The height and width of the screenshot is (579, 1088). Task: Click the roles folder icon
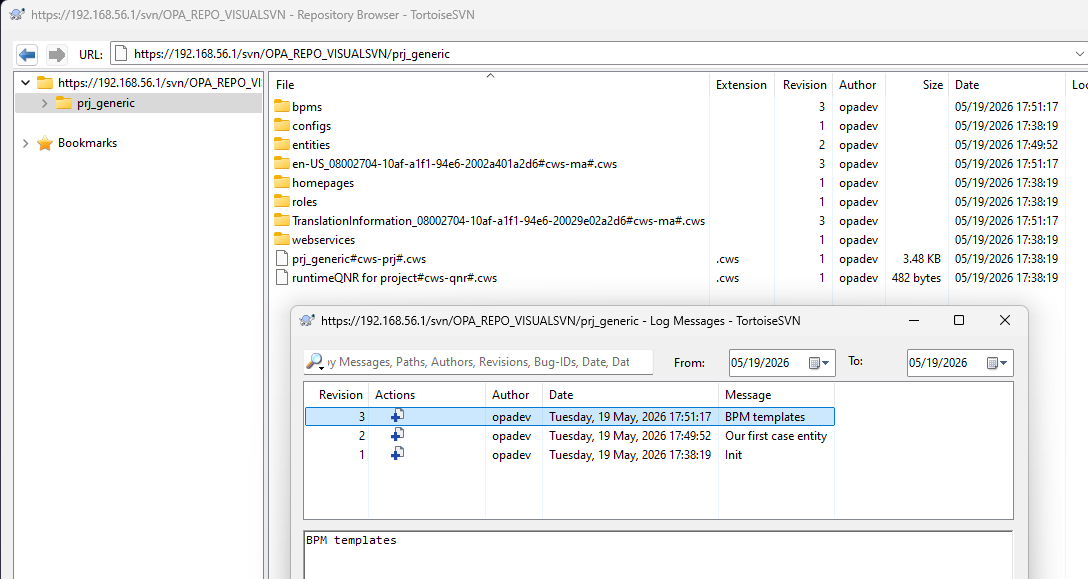tap(282, 201)
